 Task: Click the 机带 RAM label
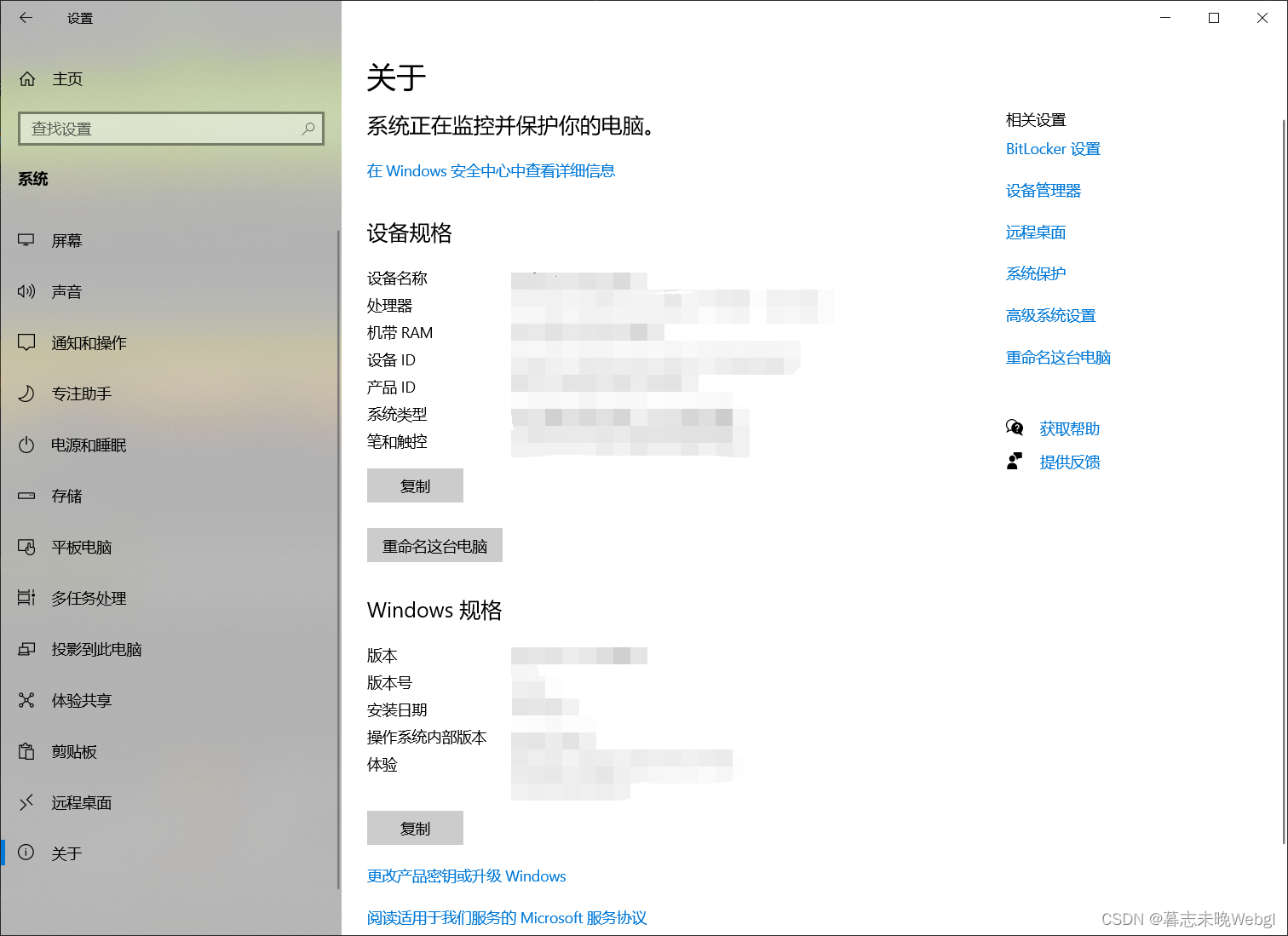(400, 333)
